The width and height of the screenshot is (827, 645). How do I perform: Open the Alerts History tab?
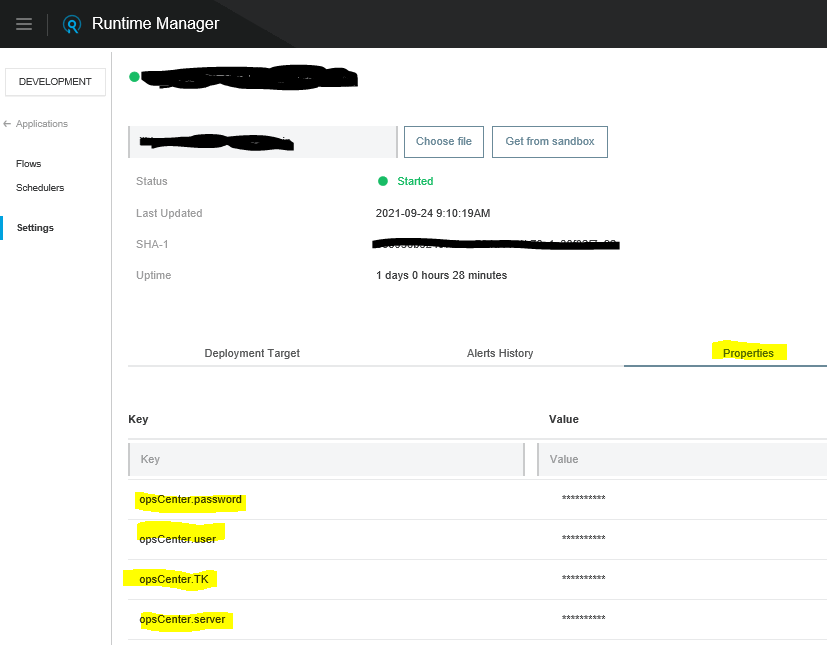coord(499,353)
